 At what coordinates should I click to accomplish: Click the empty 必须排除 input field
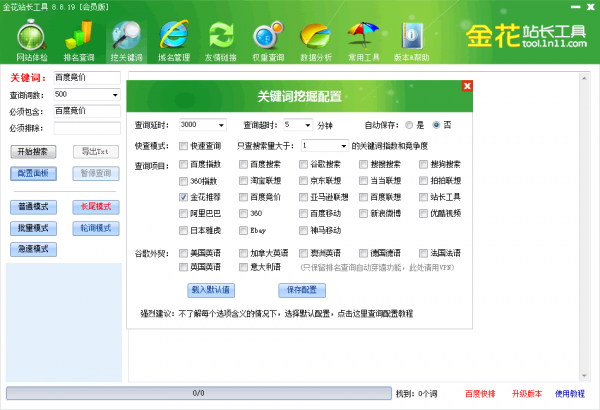coord(87,128)
